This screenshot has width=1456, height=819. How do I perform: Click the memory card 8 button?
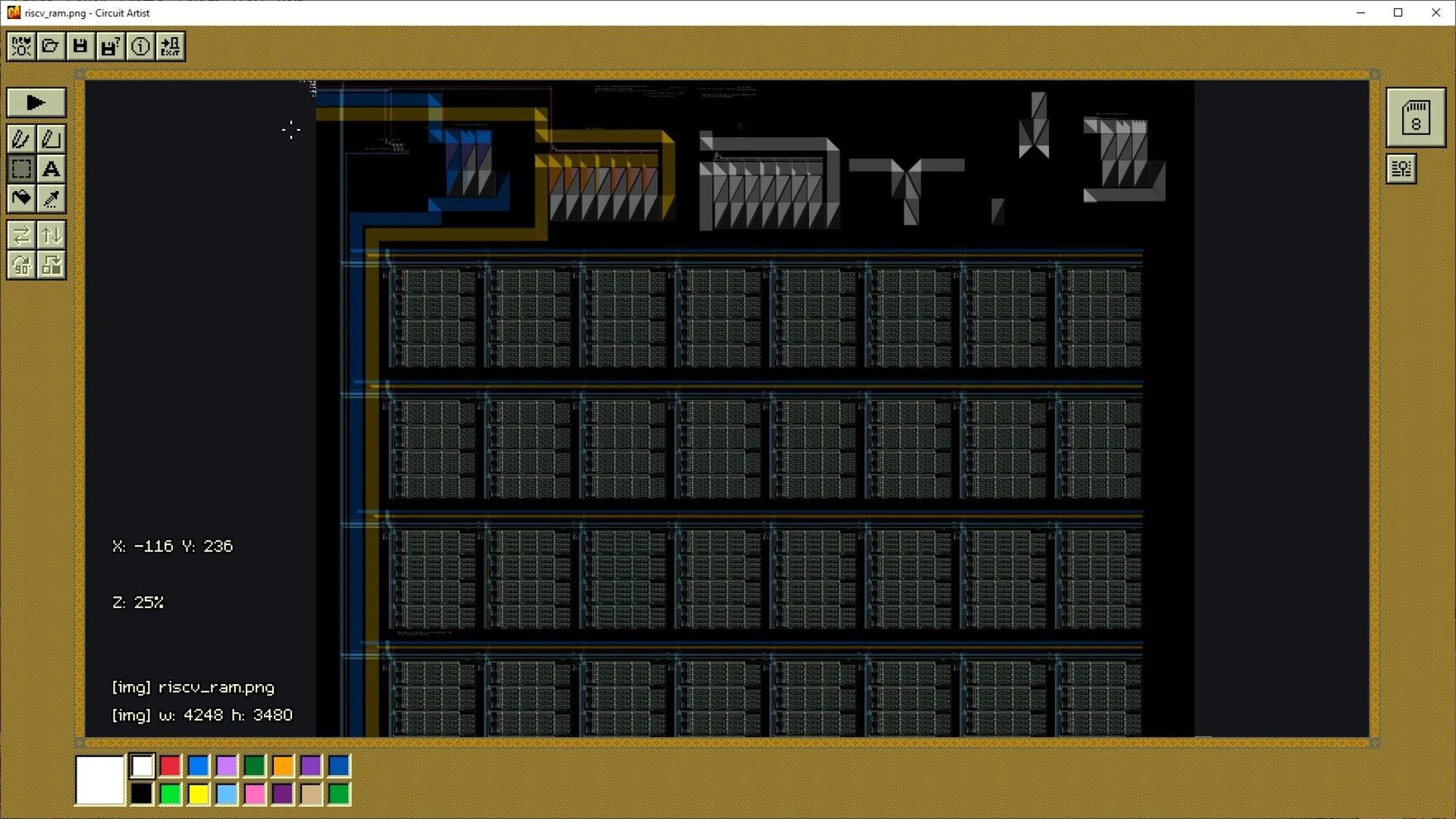(1415, 118)
